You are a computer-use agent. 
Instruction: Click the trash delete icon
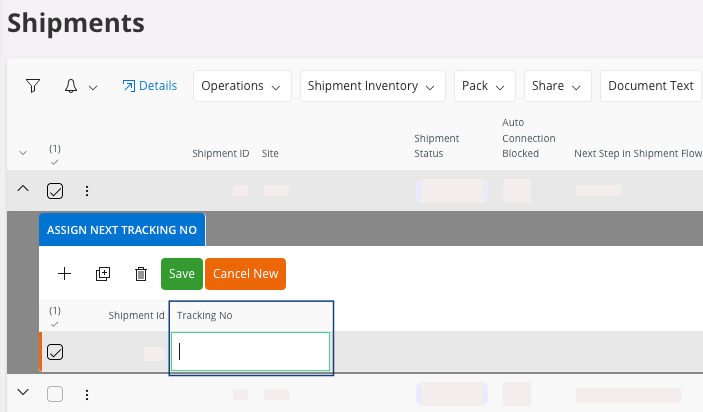tap(140, 273)
